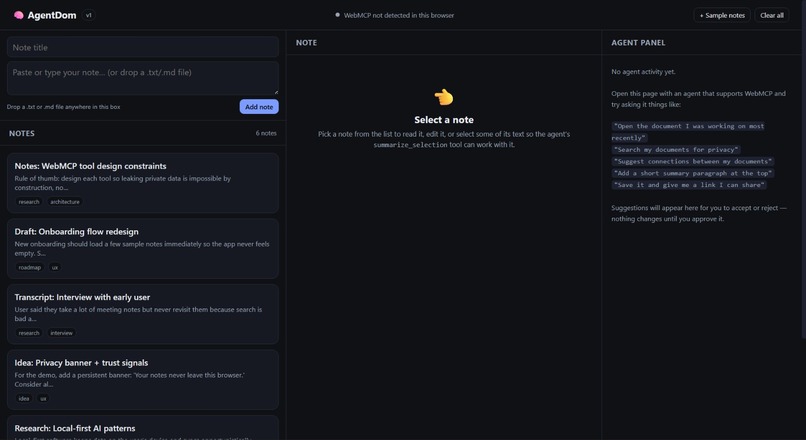Click the prompt 'Open the document I was working on most recently'

pyautogui.click(x=688, y=132)
